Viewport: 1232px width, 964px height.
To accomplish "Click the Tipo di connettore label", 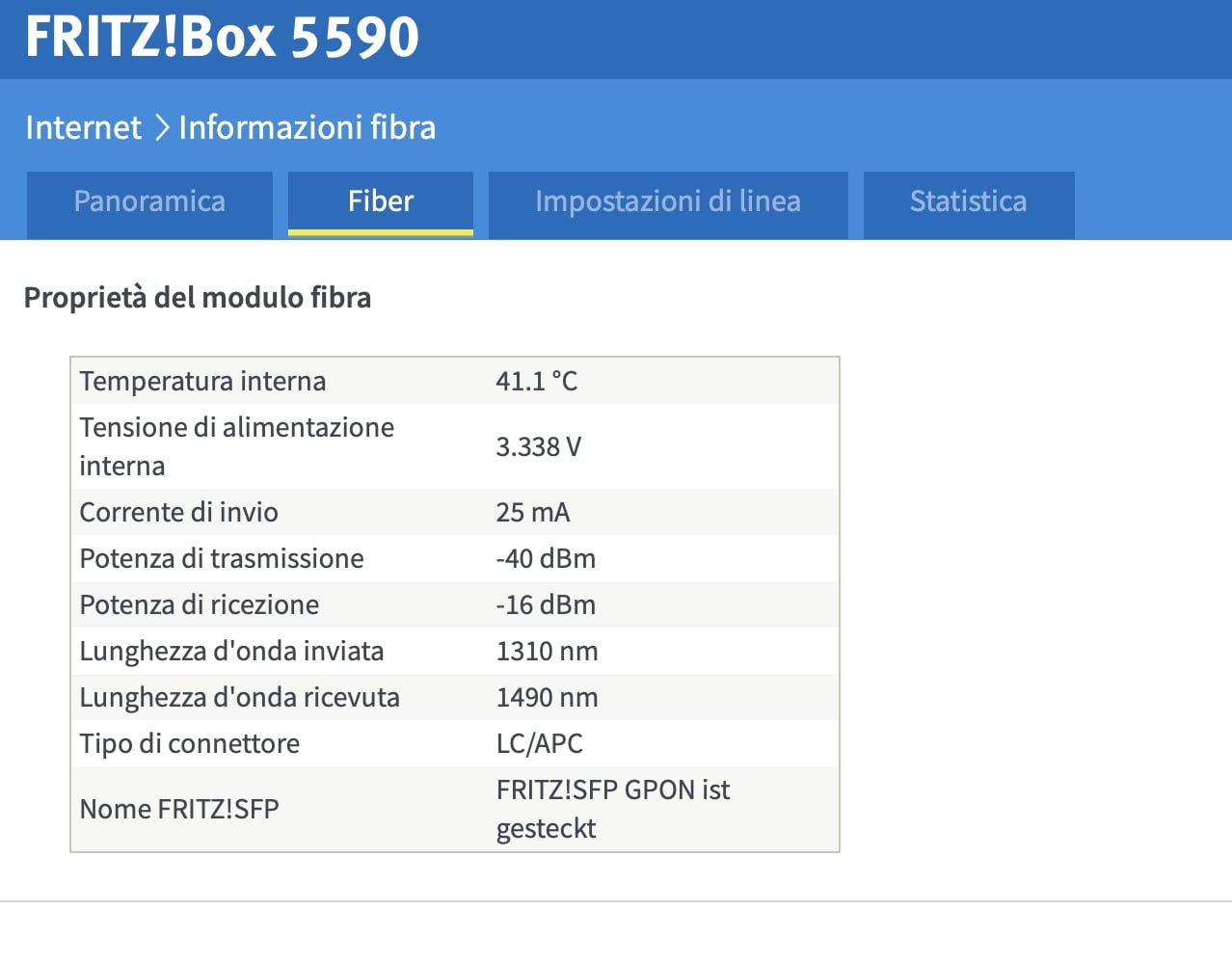I will 190,743.
